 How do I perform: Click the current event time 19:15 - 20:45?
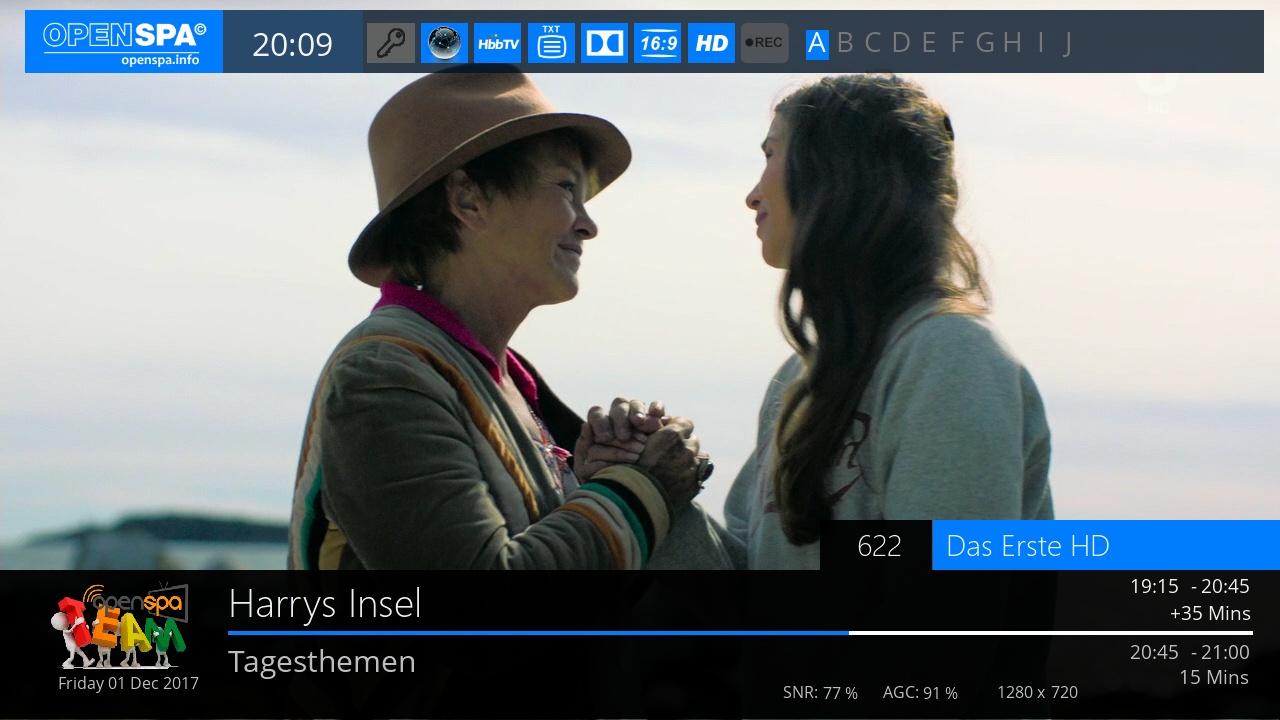tap(1190, 587)
